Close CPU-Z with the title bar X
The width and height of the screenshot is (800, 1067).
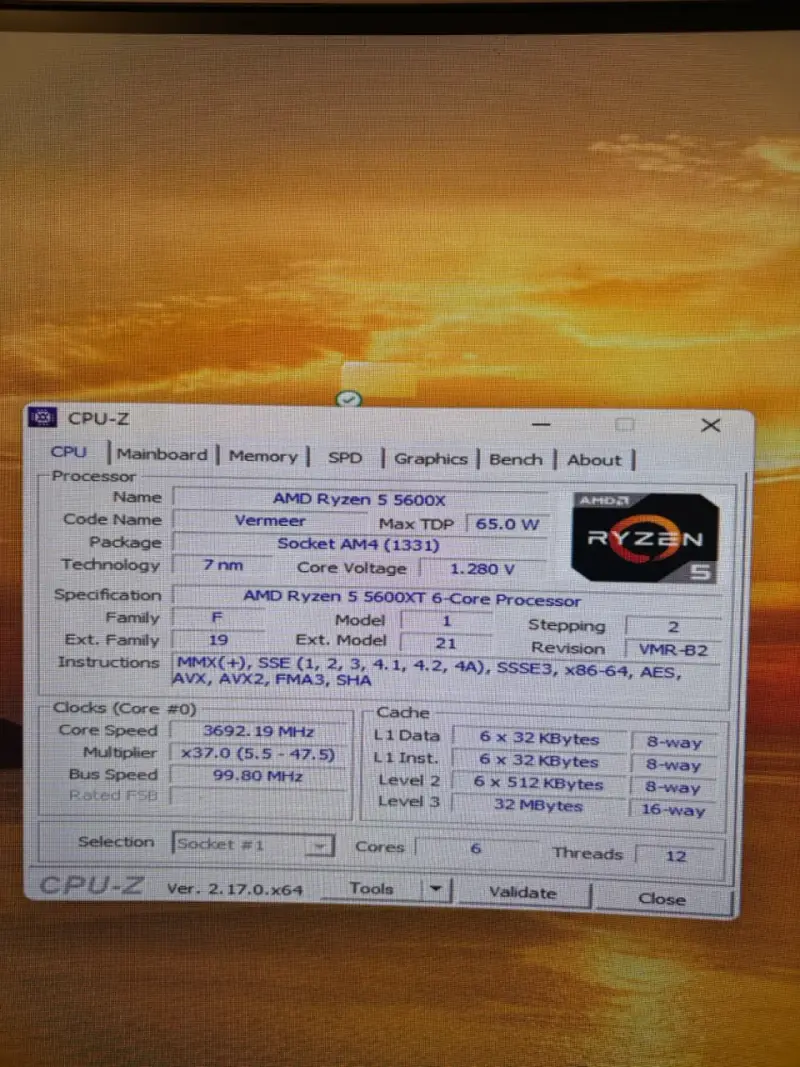coord(710,425)
